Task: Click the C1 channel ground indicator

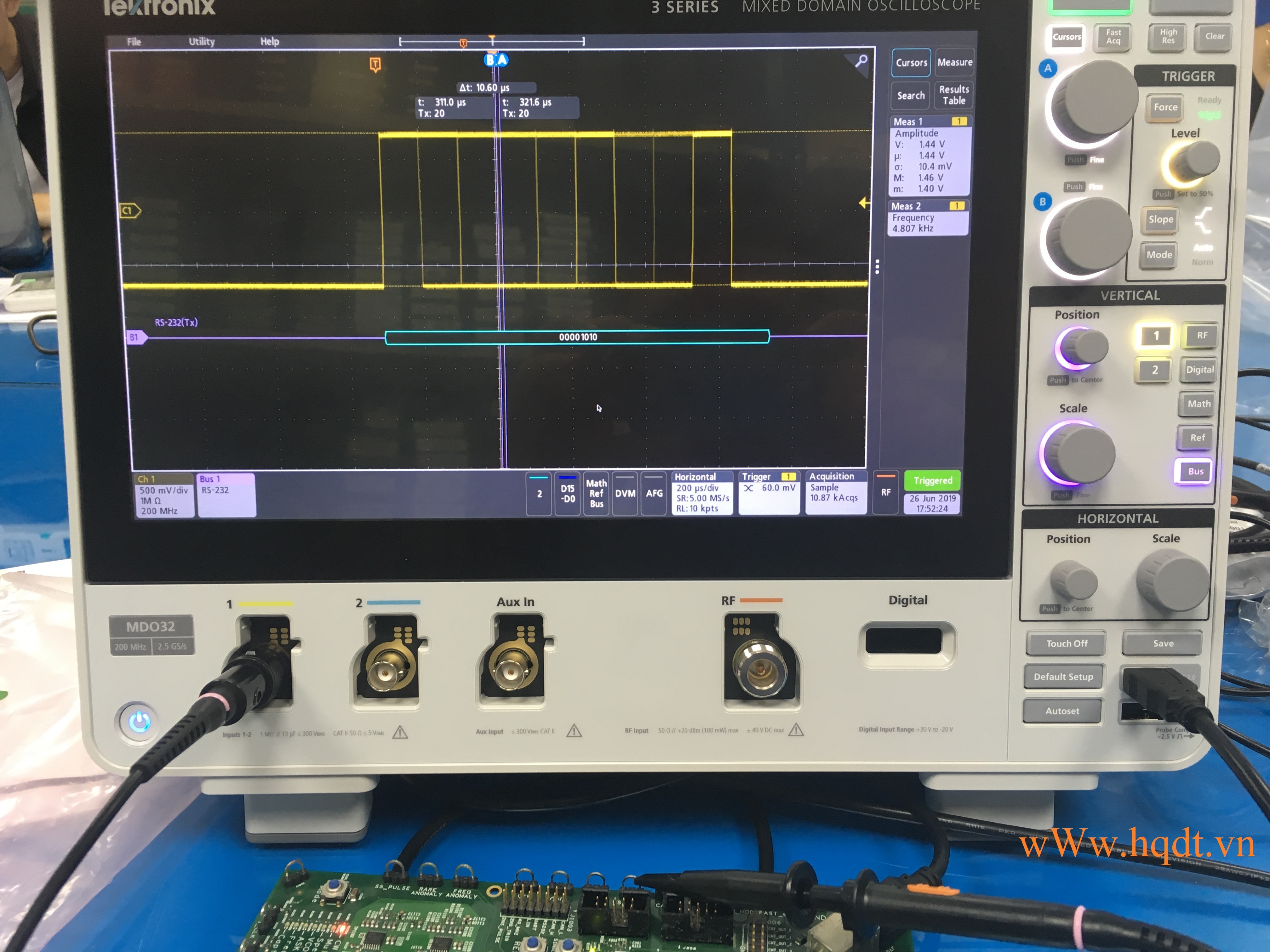Action: click(130, 211)
